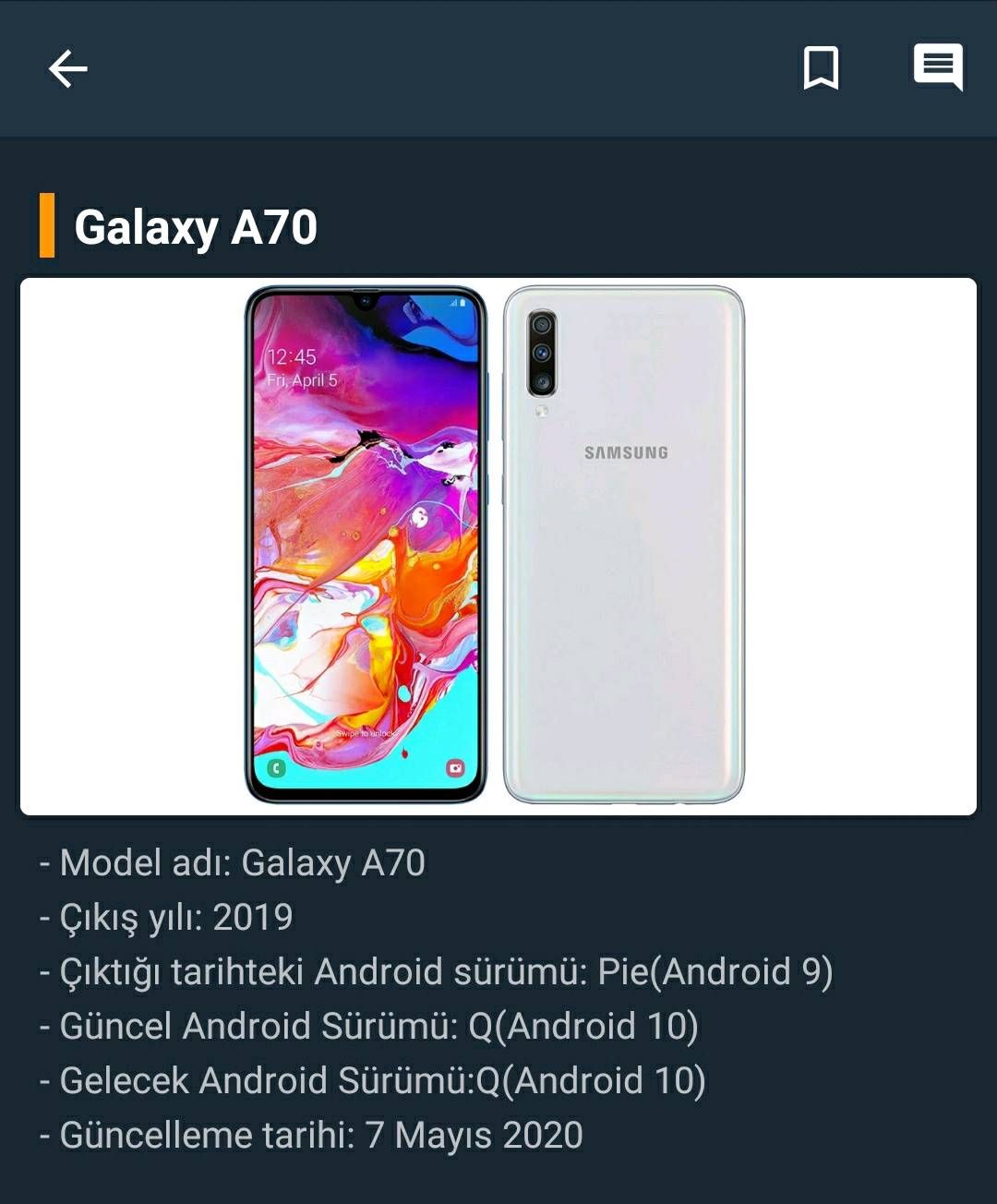Select the Çıkış yılı: 2019 line

click(x=166, y=918)
